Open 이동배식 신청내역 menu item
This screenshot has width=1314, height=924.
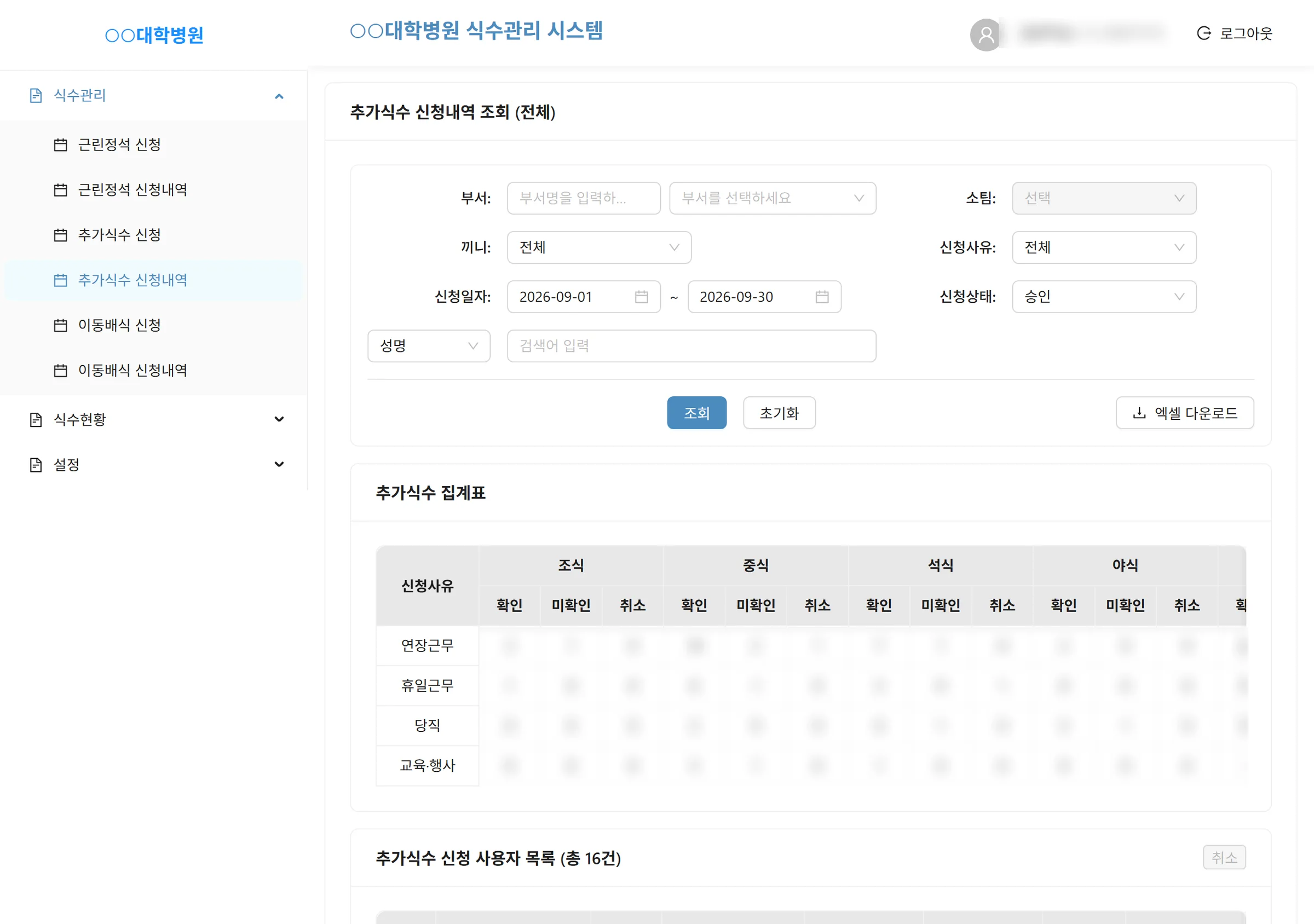click(153, 371)
